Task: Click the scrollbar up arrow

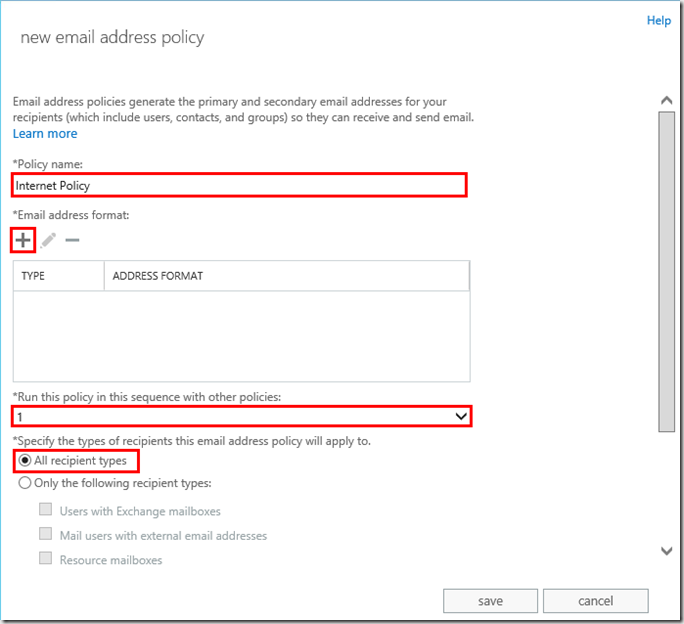Action: [666, 100]
